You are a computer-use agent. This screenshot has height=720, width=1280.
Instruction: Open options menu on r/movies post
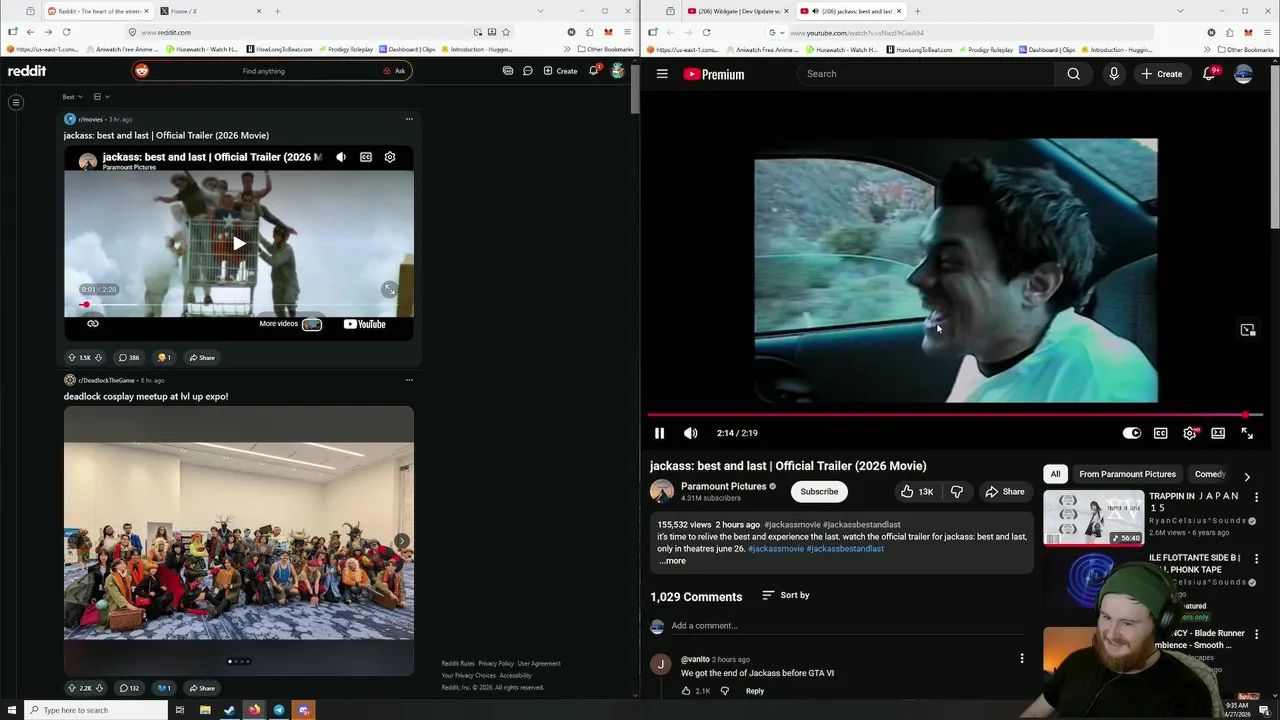(409, 119)
